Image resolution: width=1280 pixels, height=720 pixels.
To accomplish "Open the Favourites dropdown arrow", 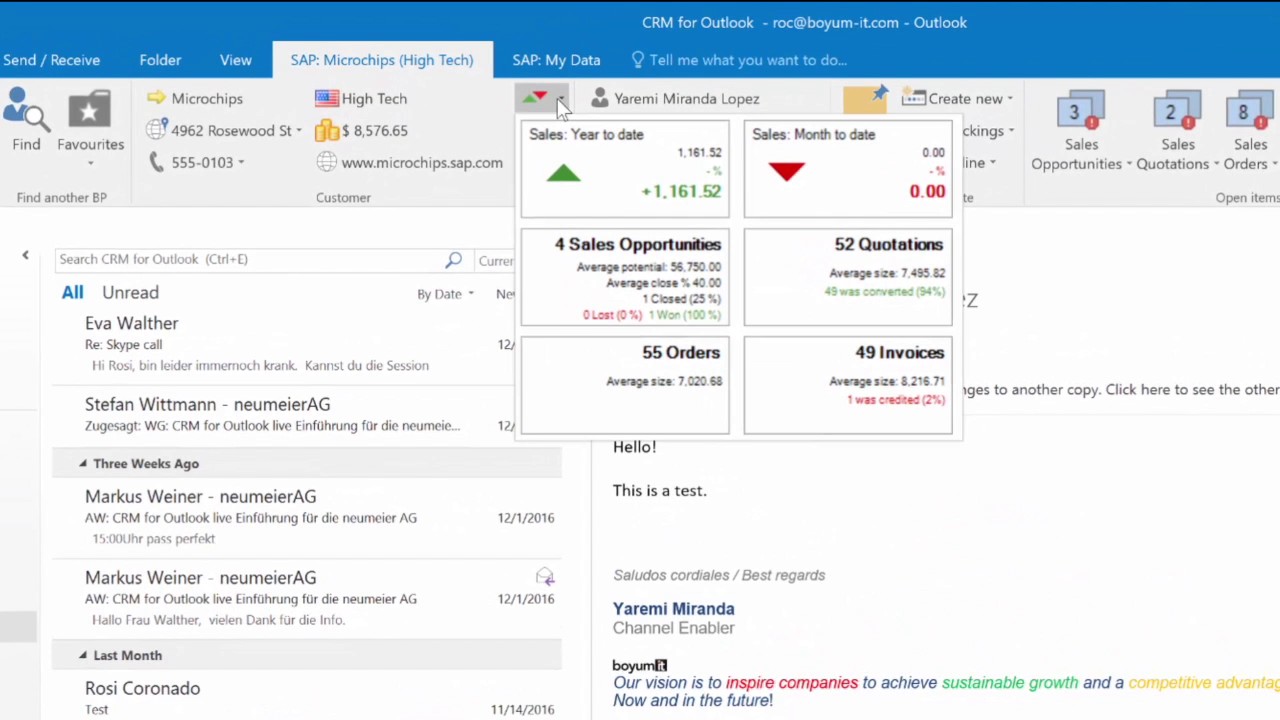I will 90,163.
